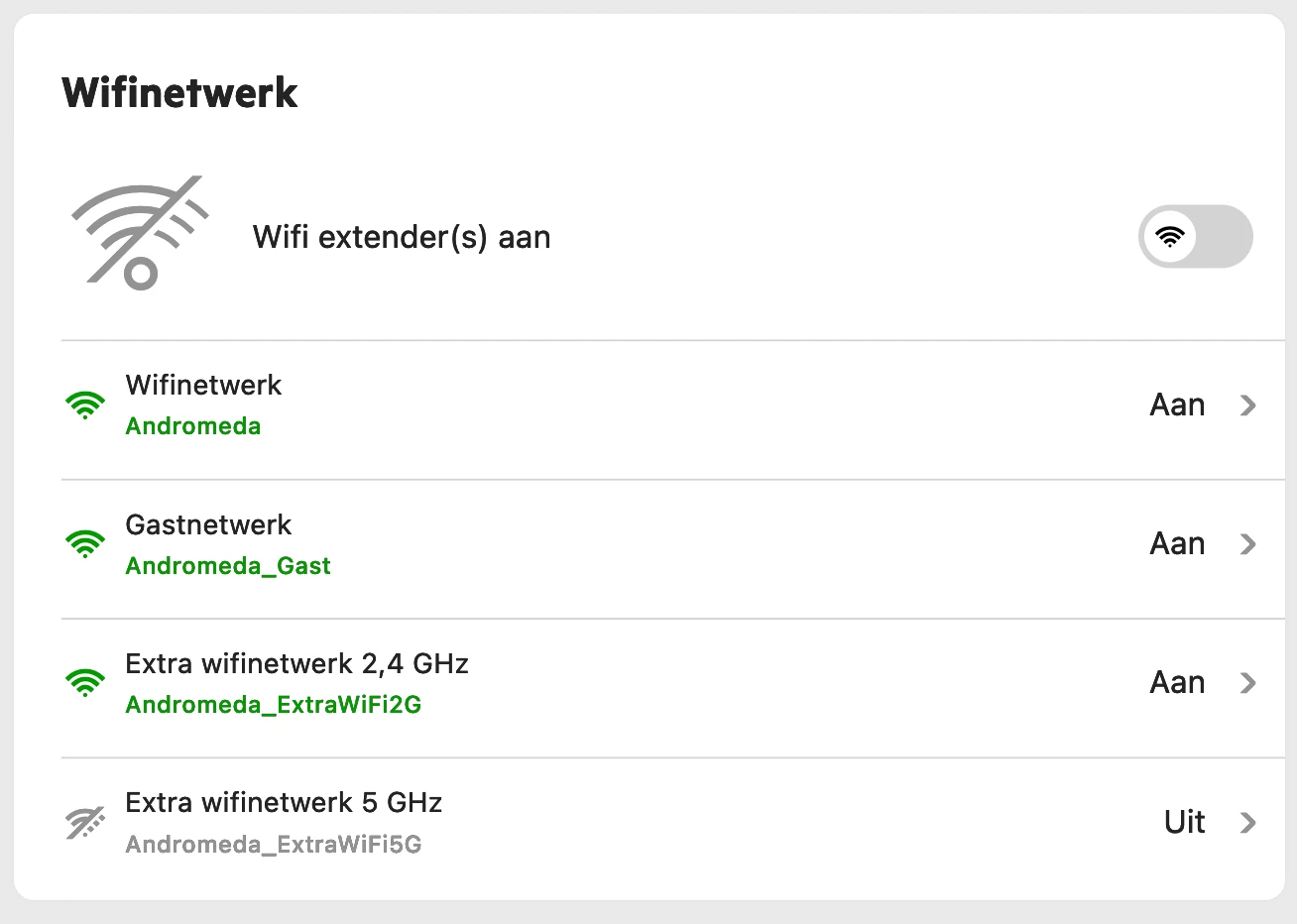Click the Andromeda_Gast network name
Screen dimensions: 1297x924
point(228,566)
